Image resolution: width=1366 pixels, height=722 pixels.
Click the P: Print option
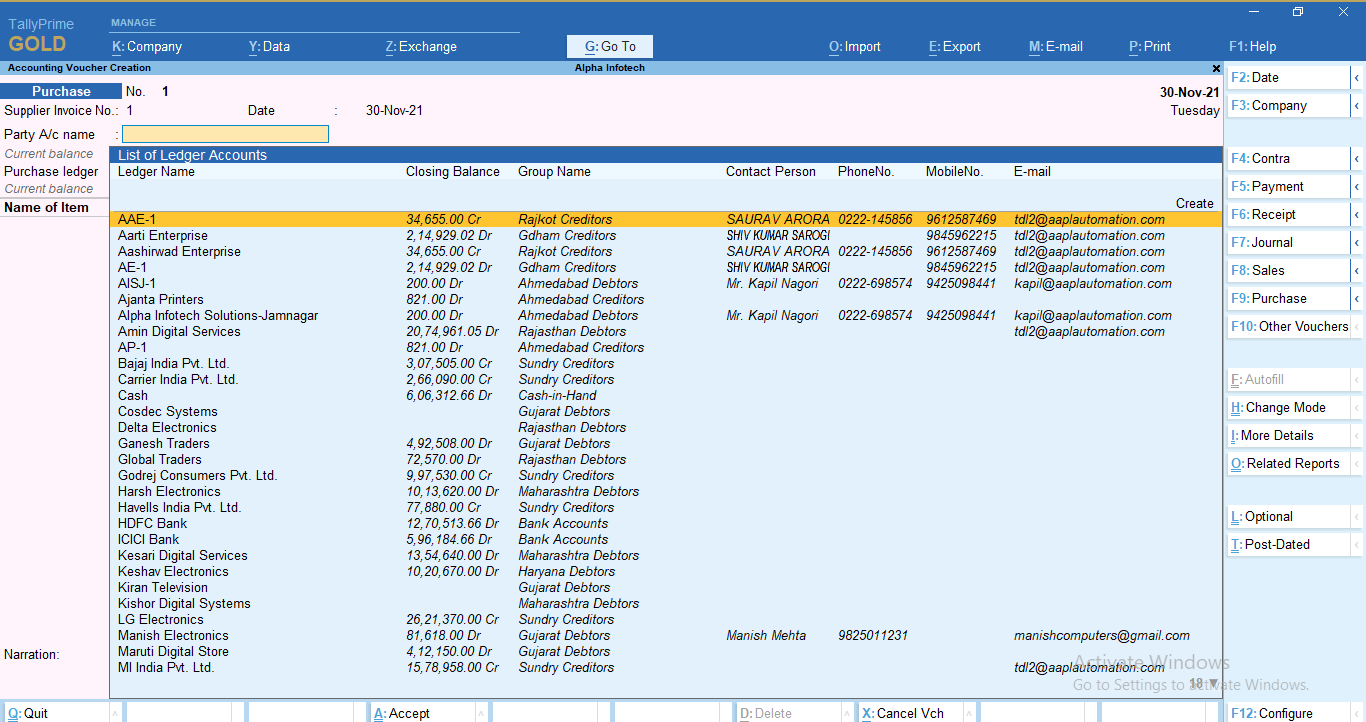point(1149,46)
